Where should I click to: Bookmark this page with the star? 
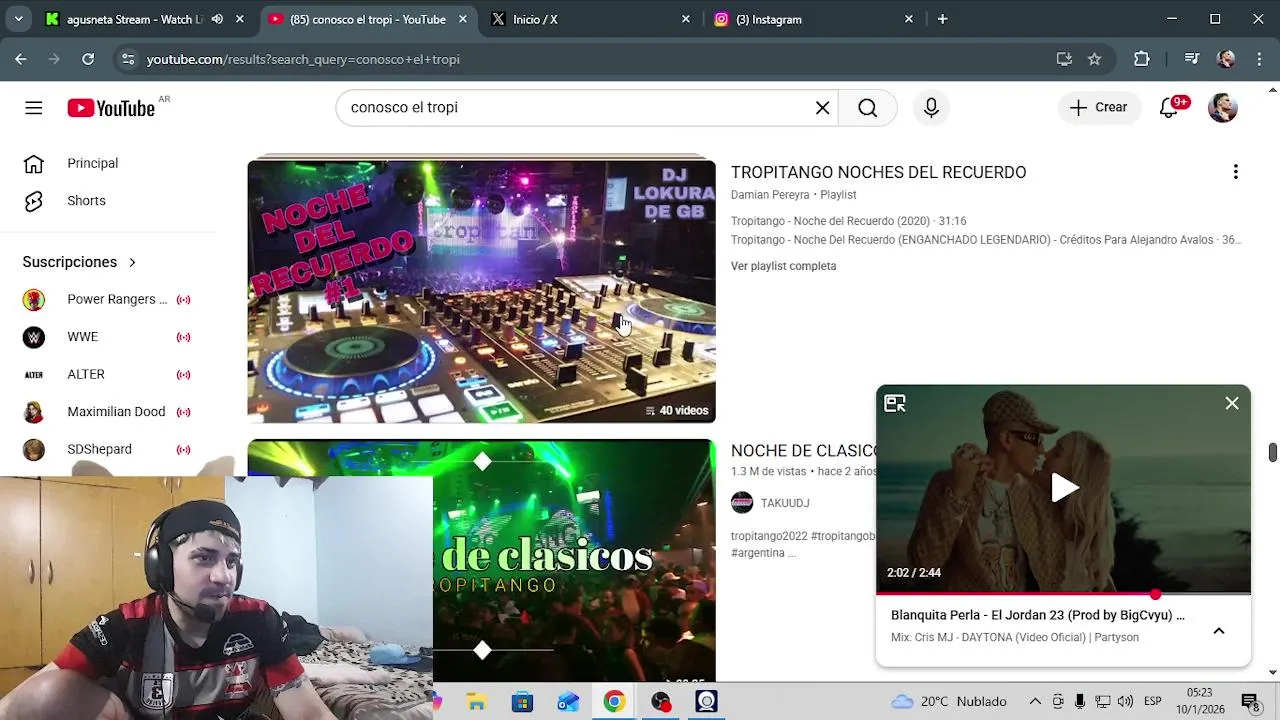(x=1094, y=59)
